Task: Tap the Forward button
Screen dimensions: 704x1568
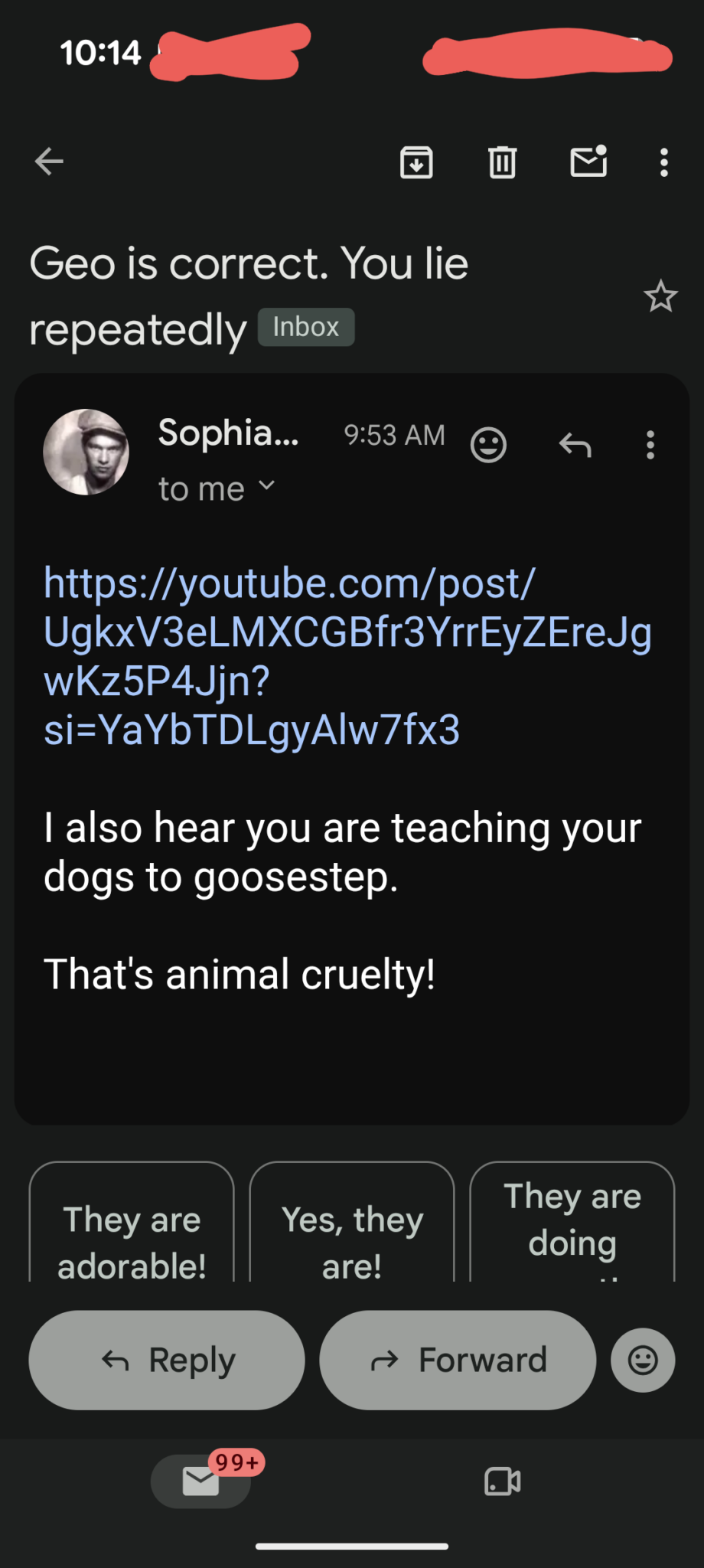Action: [x=458, y=1360]
